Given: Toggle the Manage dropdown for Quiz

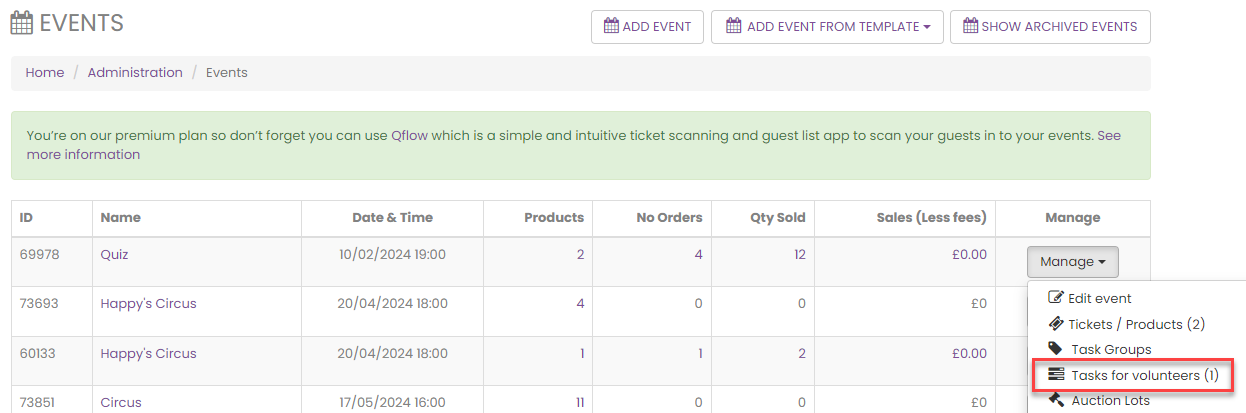Looking at the screenshot, I should click(x=1072, y=262).
